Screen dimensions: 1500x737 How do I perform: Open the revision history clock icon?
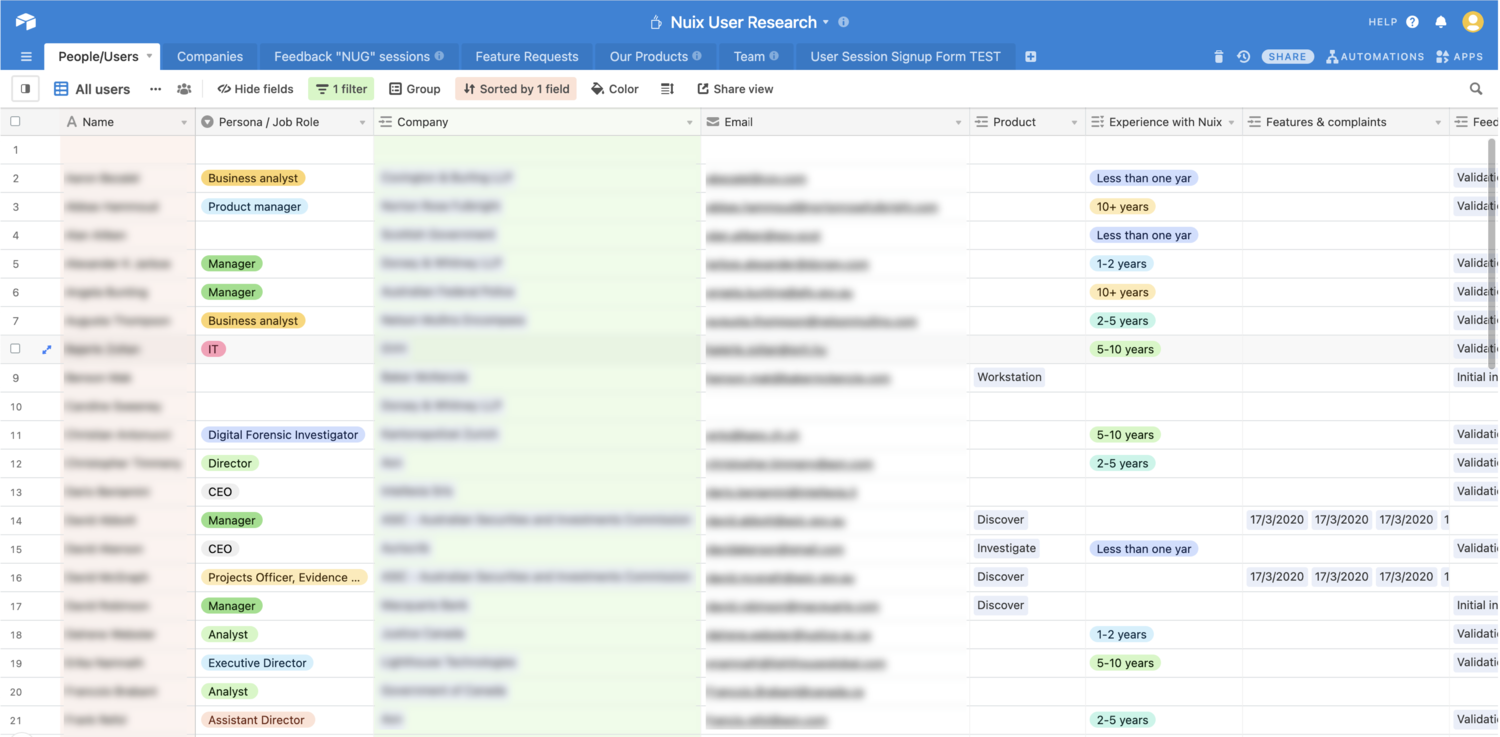pyautogui.click(x=1243, y=57)
